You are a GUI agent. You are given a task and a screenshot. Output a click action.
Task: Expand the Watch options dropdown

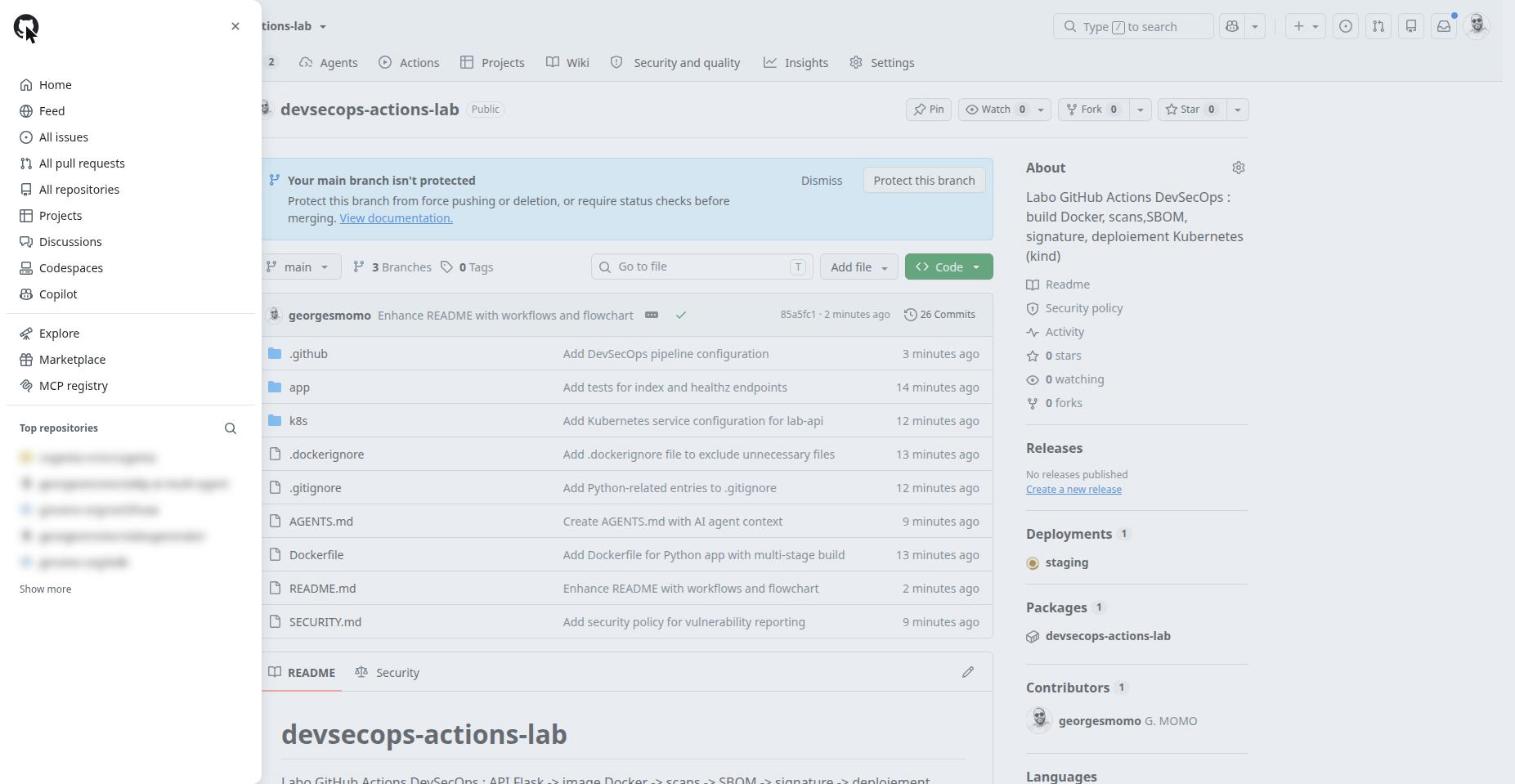(1041, 109)
